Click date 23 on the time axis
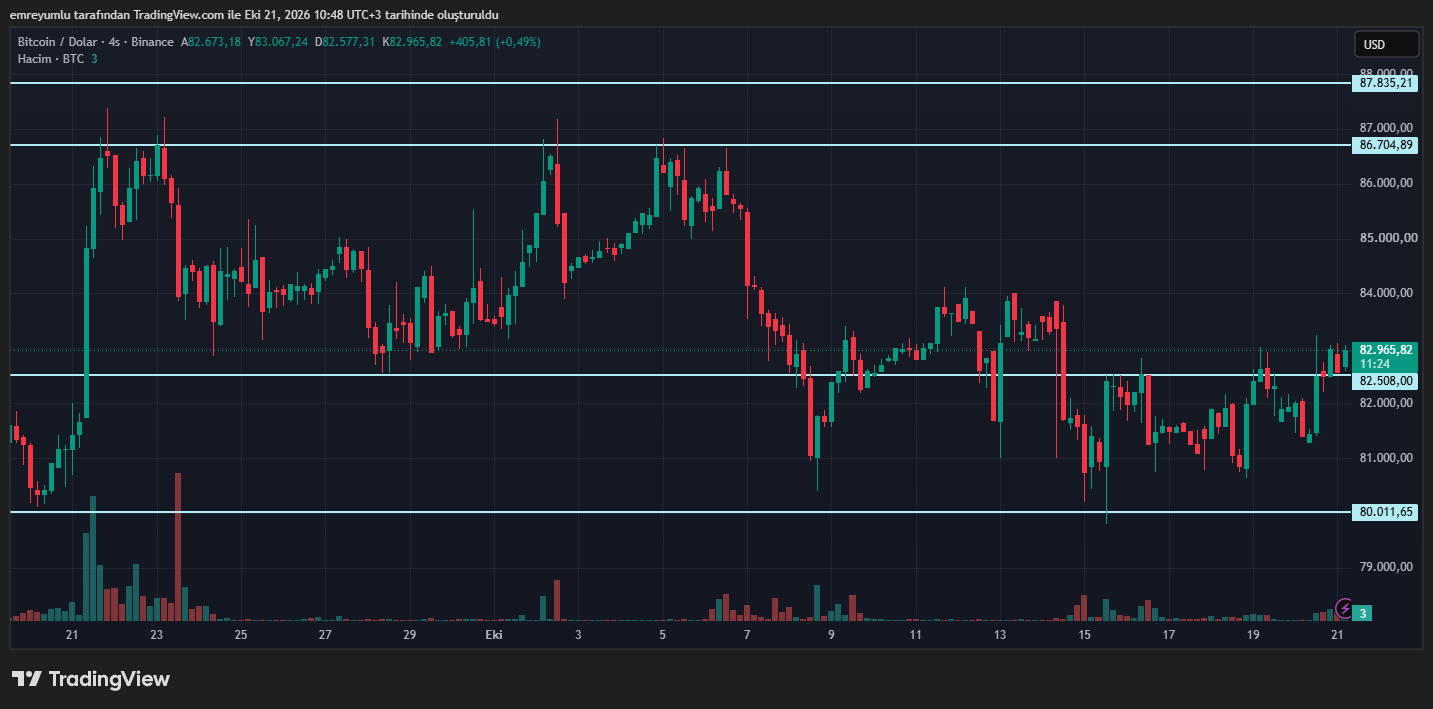 (156, 635)
